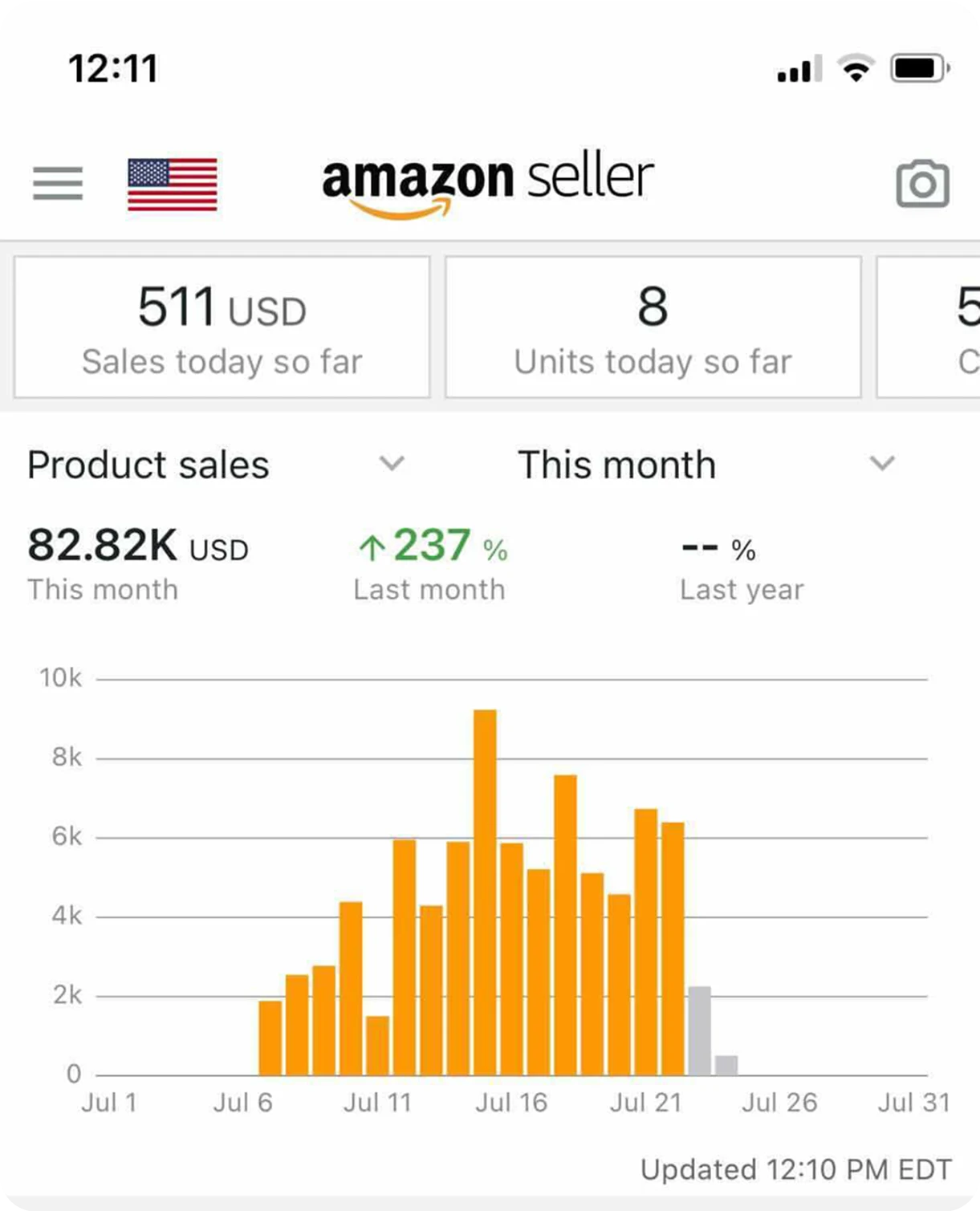Select the taller gray bar in chart
Screen dimensions: 980x1211
699,1030
